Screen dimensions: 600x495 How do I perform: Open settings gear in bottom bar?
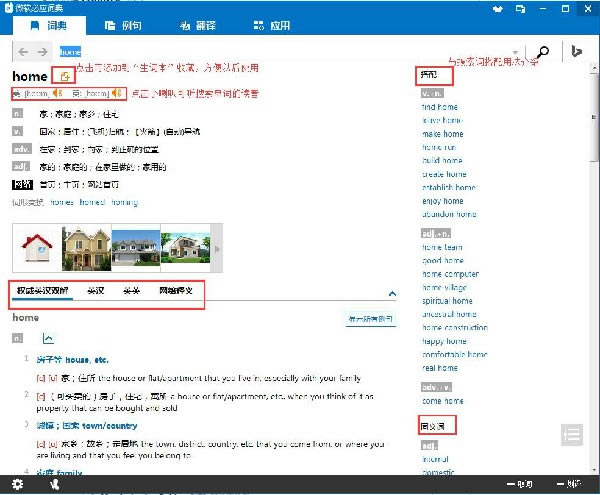tap(17, 484)
